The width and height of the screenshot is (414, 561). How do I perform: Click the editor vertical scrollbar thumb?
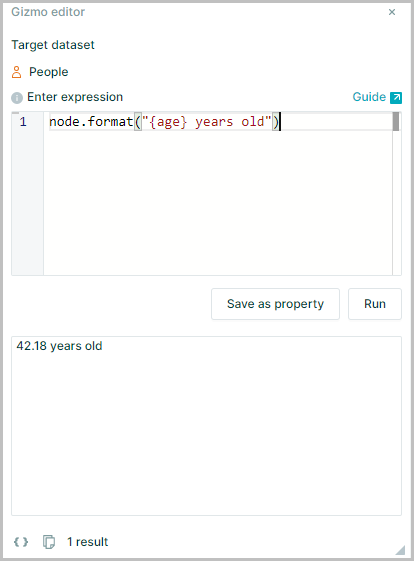click(x=396, y=122)
